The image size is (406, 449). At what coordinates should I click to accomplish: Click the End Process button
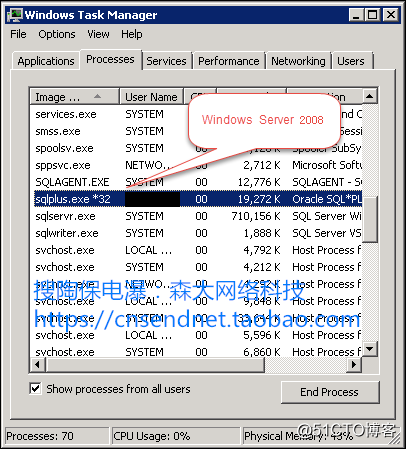[330, 392]
